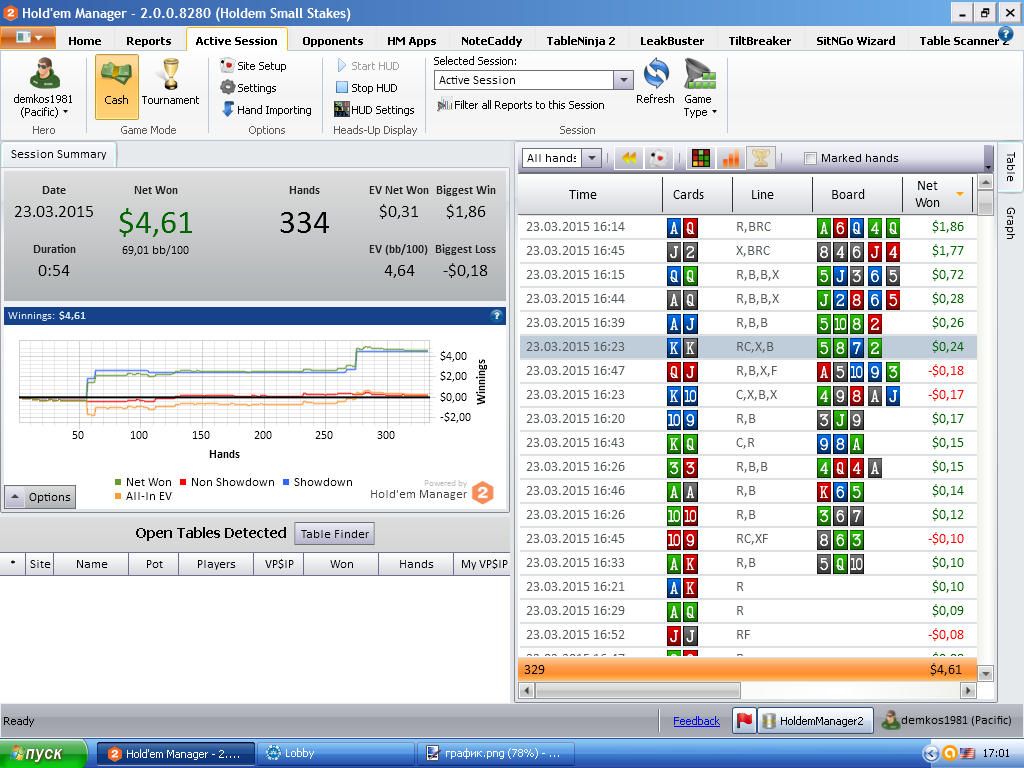
Task: Click the language flag in system tray
Action: [x=966, y=754]
